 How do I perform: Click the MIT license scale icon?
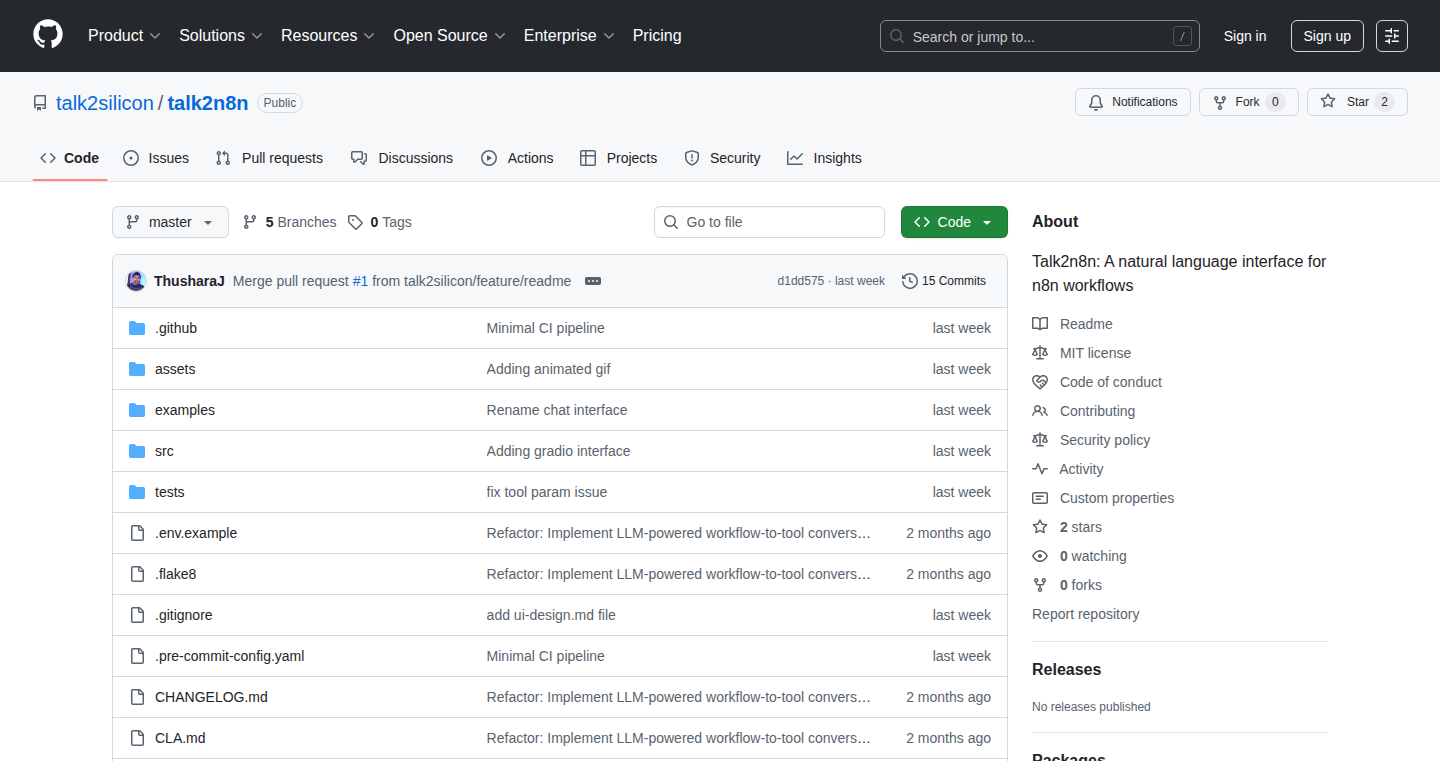(1040, 353)
